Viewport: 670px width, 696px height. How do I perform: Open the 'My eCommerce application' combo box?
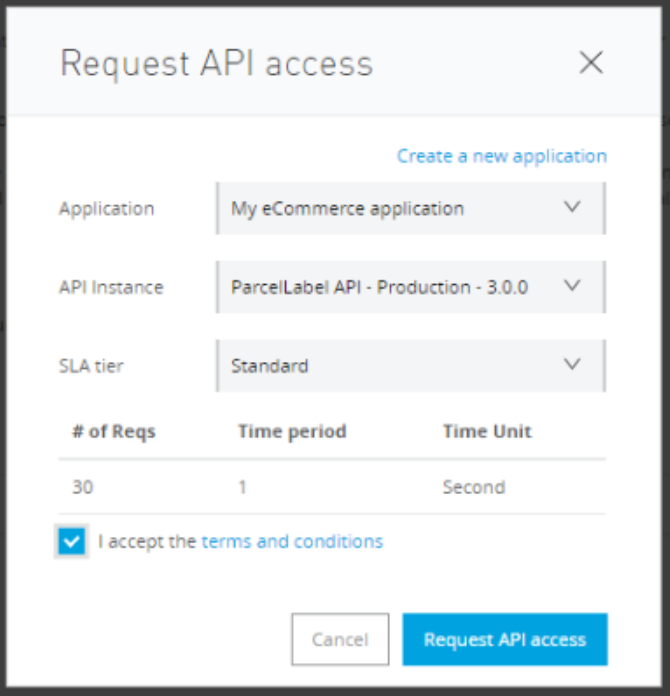coord(400,208)
